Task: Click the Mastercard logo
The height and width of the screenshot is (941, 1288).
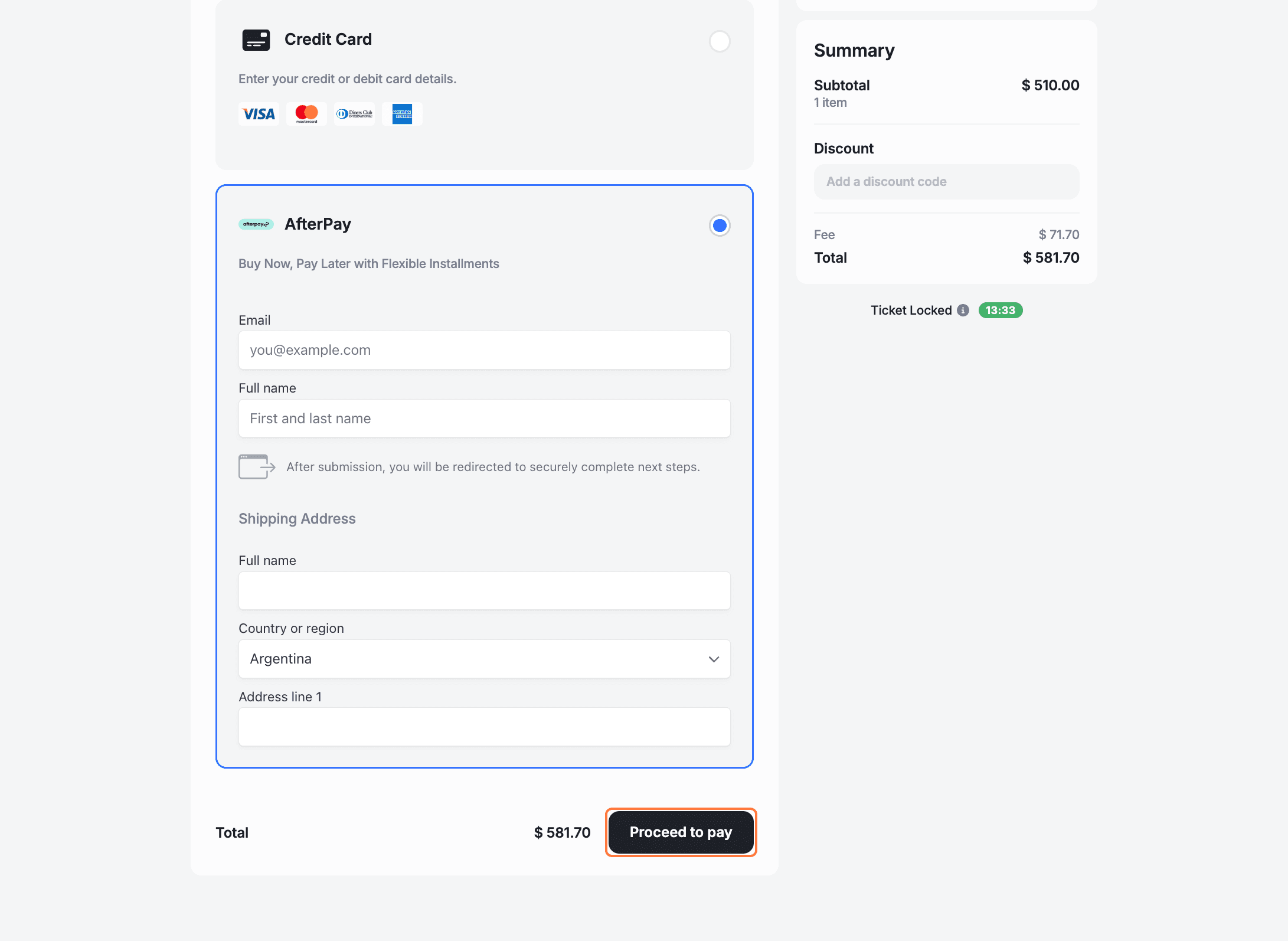Action: point(306,114)
